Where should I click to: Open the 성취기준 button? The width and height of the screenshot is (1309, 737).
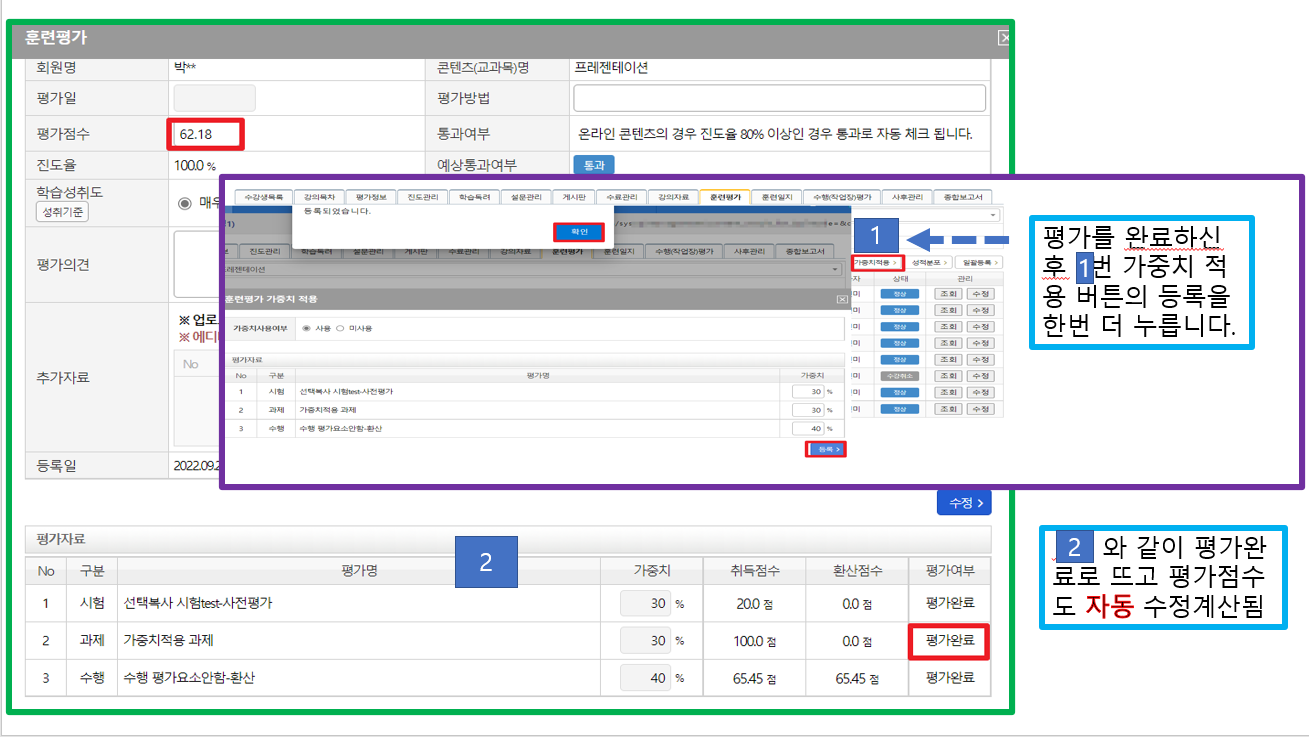[62, 212]
